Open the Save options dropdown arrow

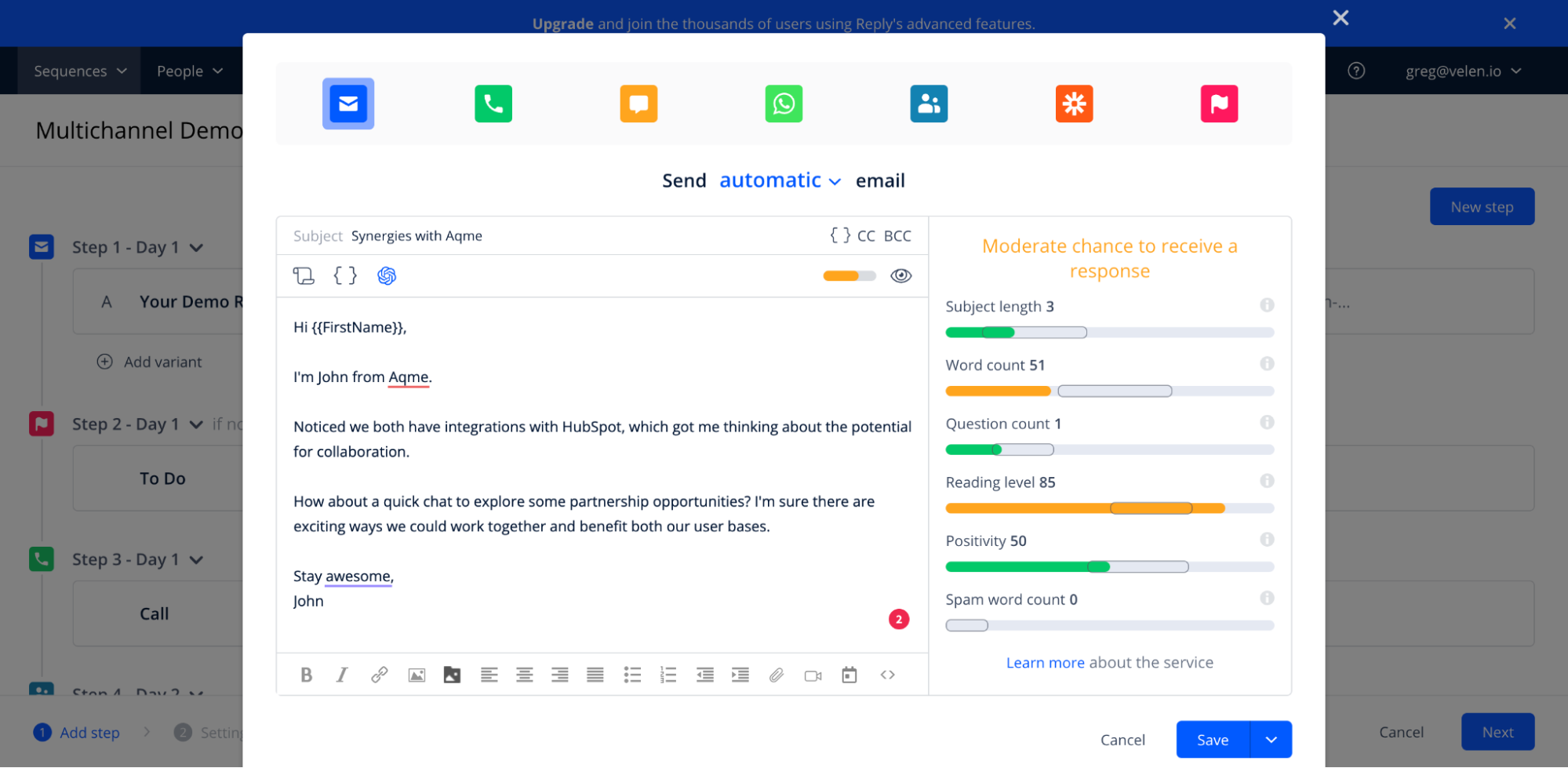click(1271, 740)
